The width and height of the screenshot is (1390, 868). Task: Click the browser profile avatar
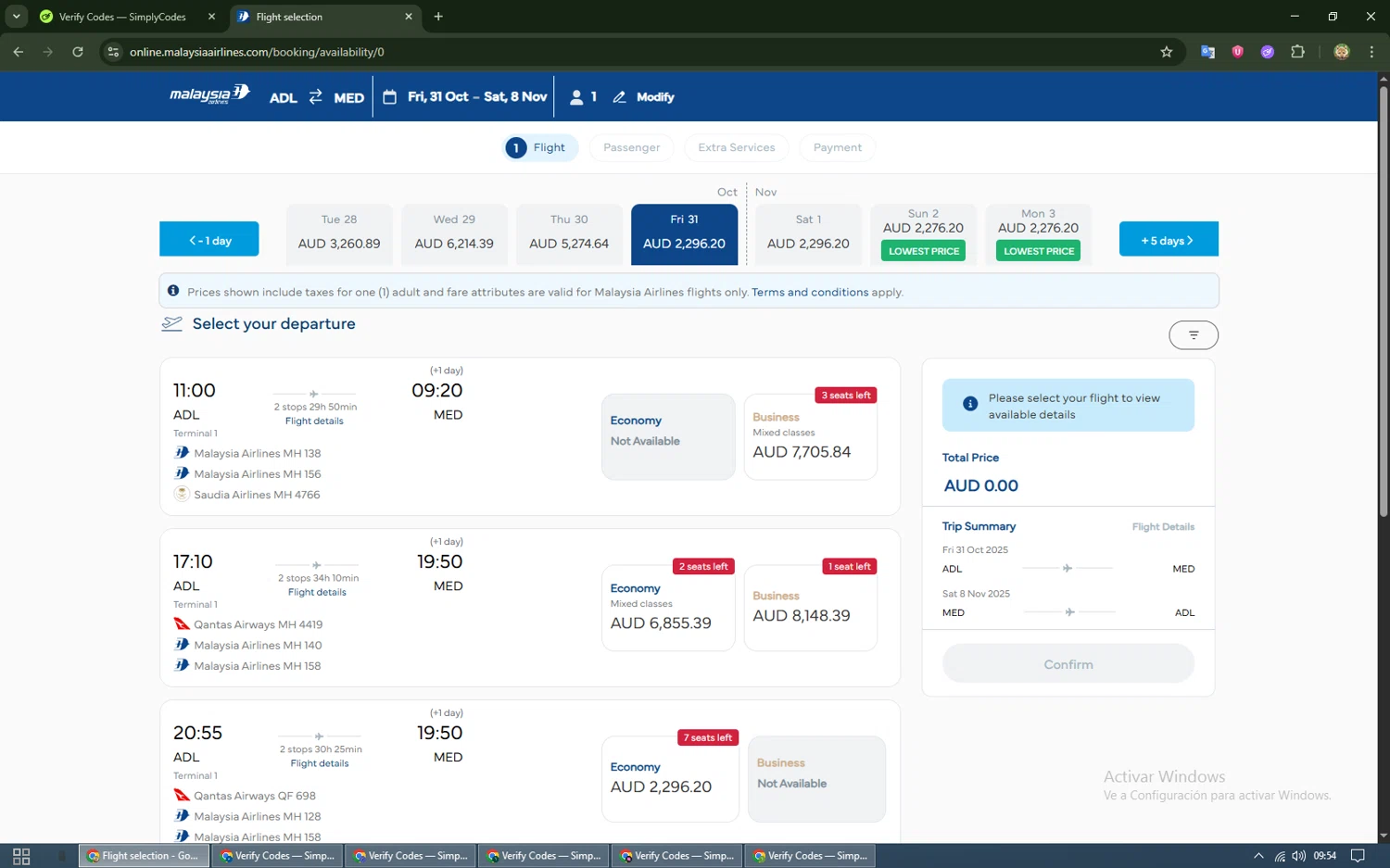[x=1342, y=52]
